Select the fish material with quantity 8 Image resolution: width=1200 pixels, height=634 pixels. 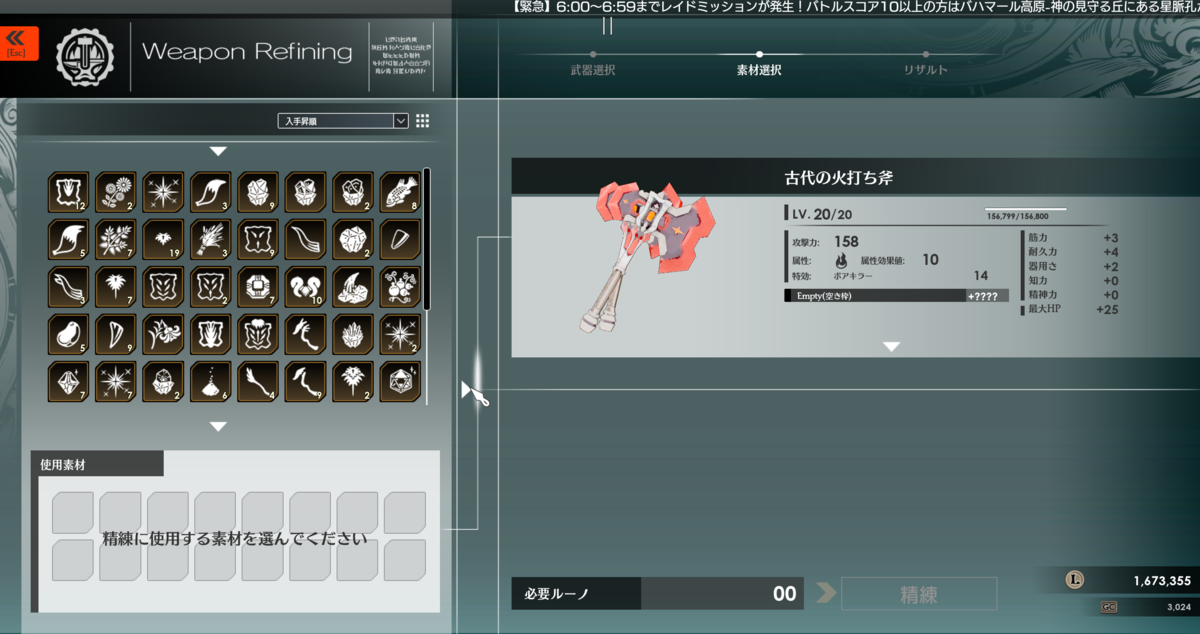tap(400, 192)
